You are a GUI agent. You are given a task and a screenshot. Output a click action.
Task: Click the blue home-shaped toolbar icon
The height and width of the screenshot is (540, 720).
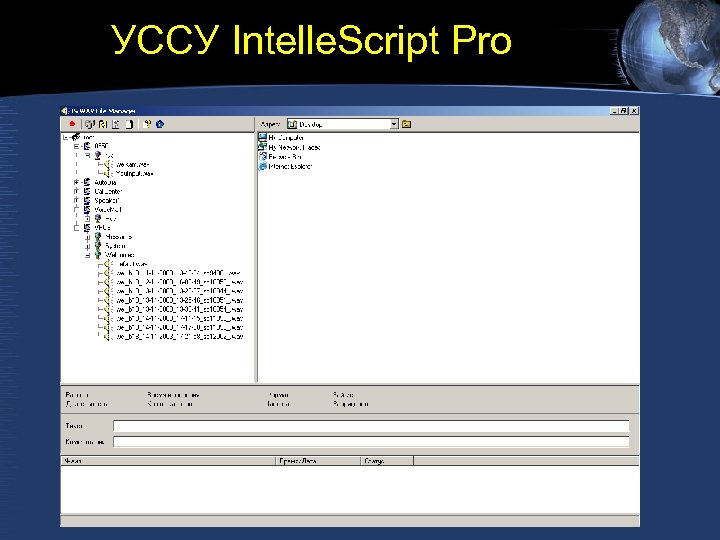point(160,124)
